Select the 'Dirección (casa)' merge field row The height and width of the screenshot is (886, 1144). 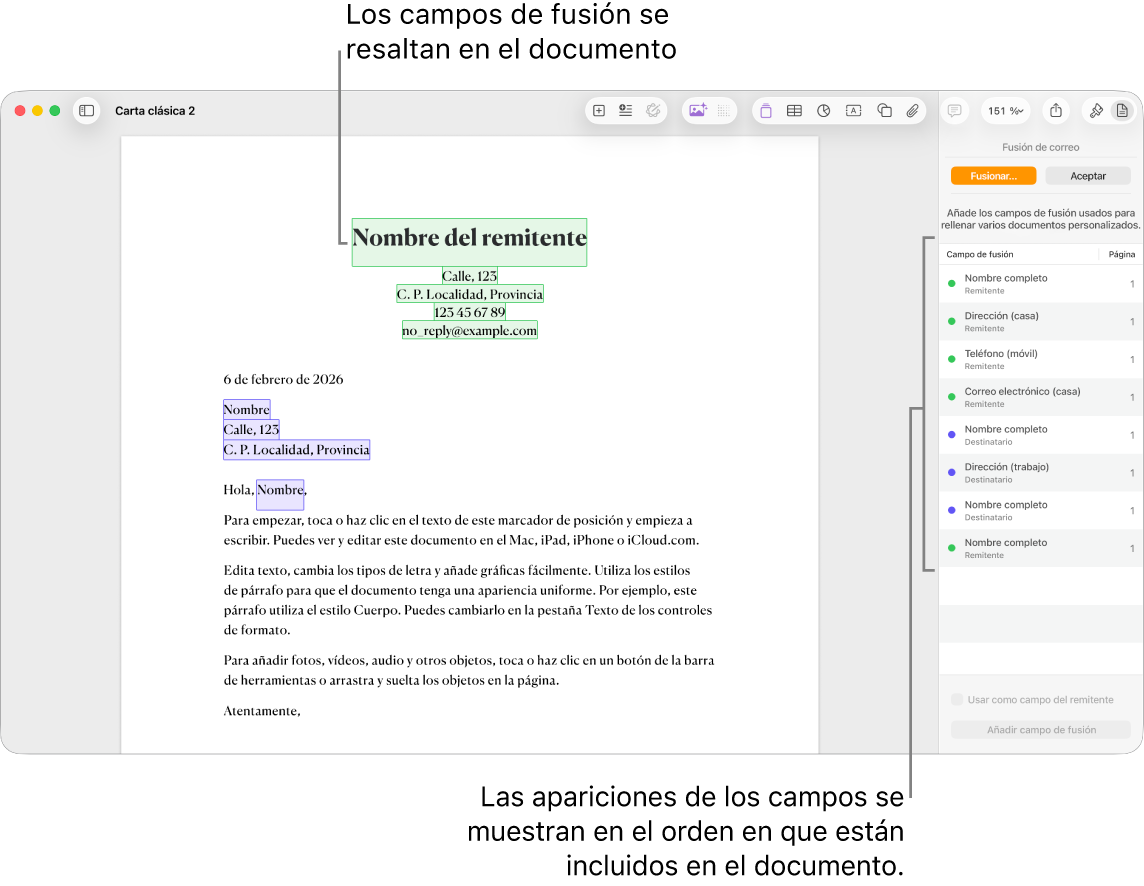[1040, 321]
